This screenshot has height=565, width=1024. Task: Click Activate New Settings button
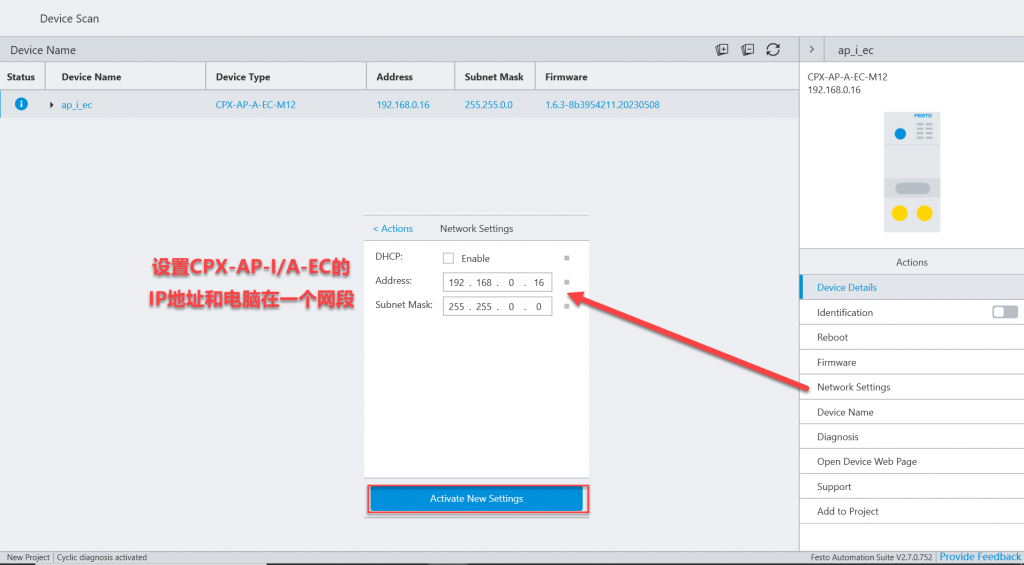click(477, 498)
